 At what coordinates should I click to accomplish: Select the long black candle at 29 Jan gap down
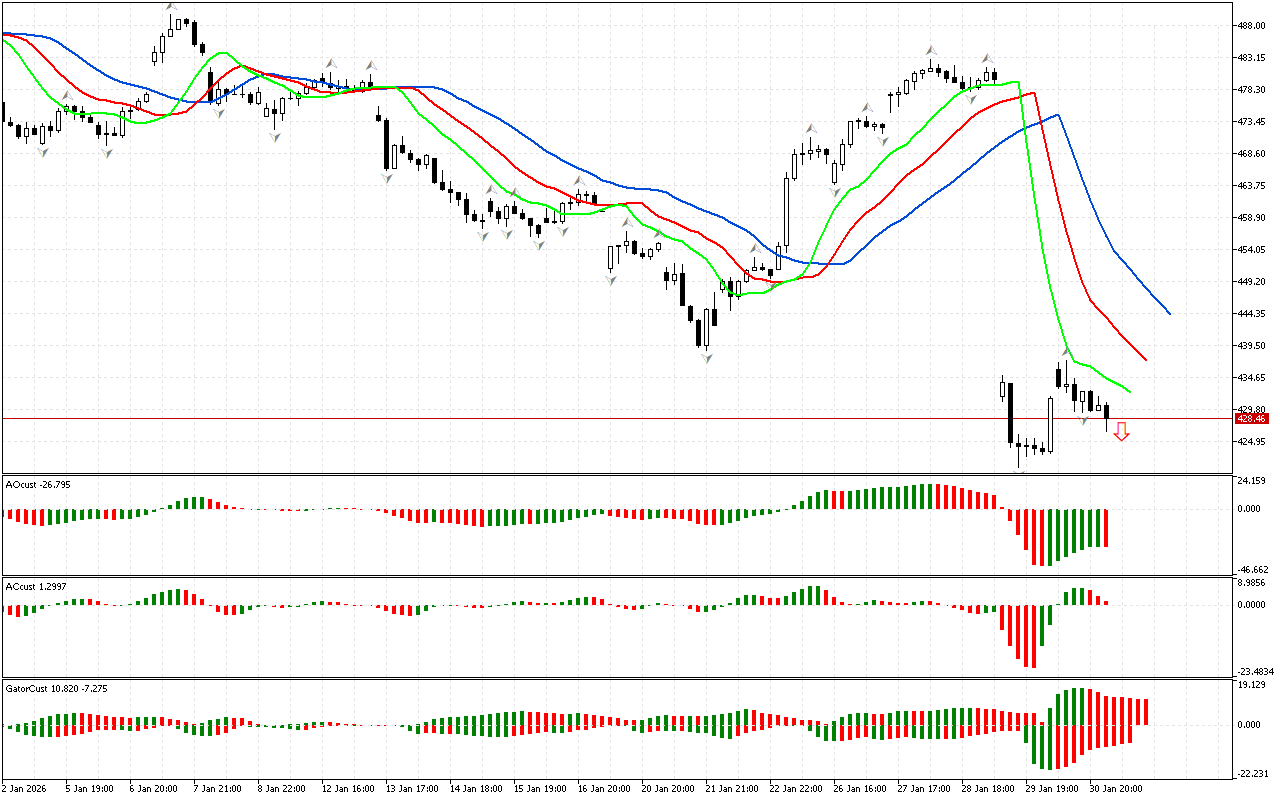tap(1011, 413)
